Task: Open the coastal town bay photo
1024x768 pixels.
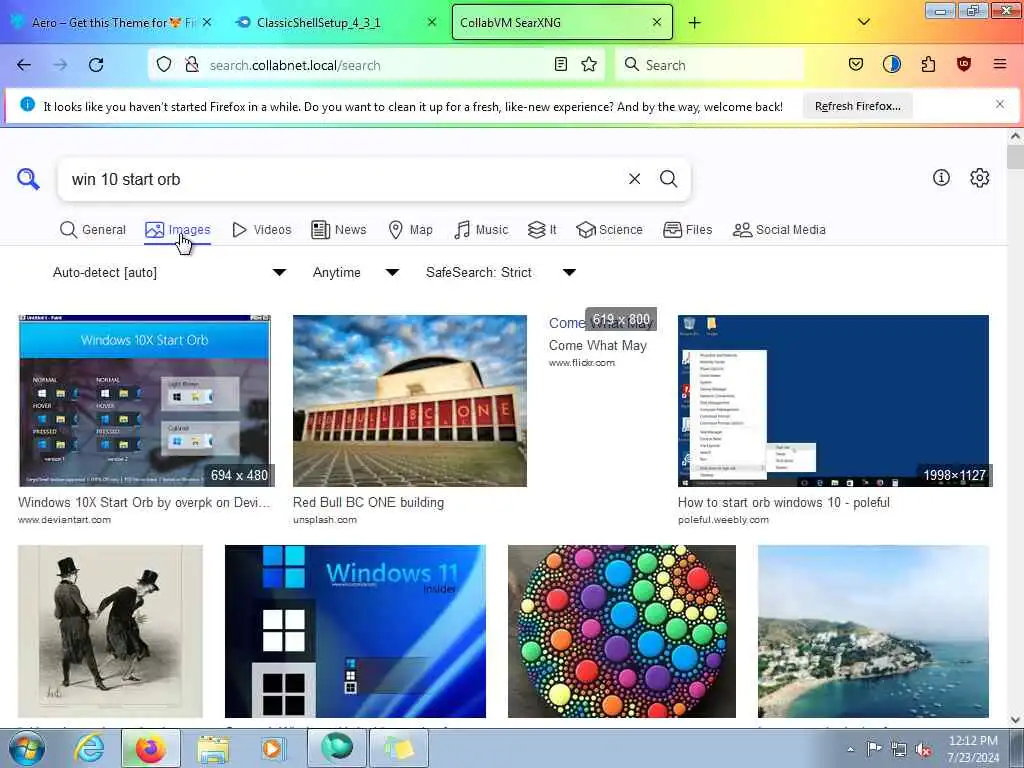Action: [x=873, y=631]
